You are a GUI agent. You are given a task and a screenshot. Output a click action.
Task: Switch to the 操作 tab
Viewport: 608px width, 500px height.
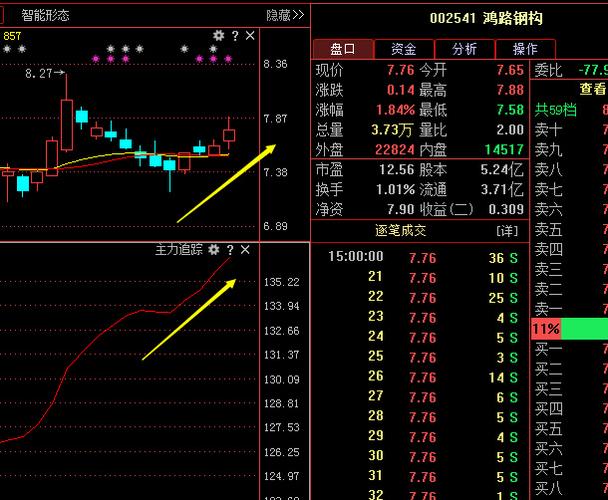pyautogui.click(x=525, y=49)
